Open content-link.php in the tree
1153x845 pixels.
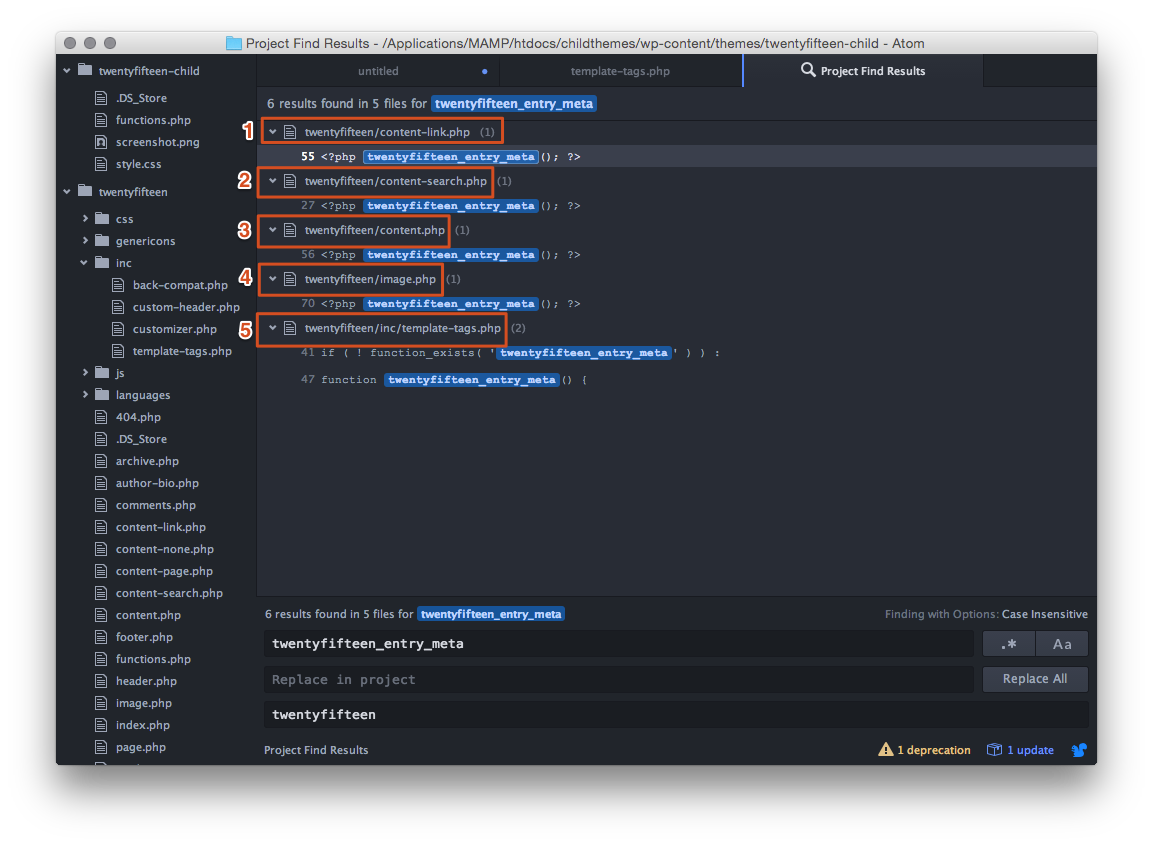160,527
